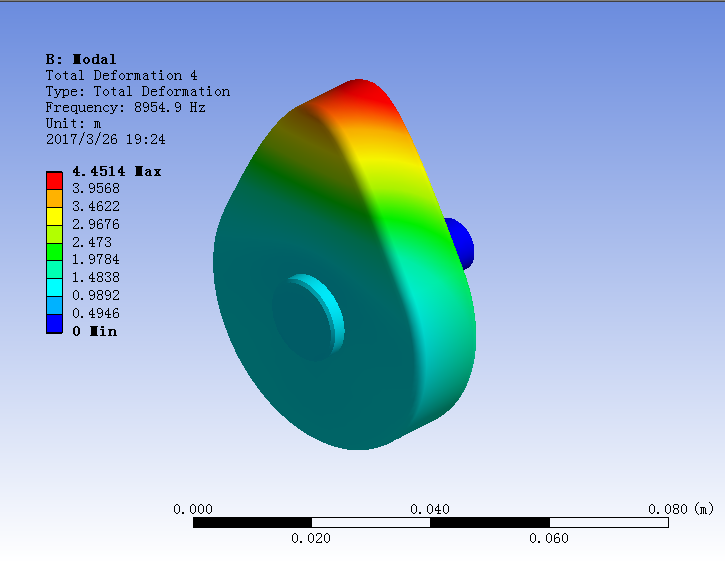This screenshot has height=561, width=725.
Task: Select the '0 Min' legend value
Action: (x=95, y=331)
